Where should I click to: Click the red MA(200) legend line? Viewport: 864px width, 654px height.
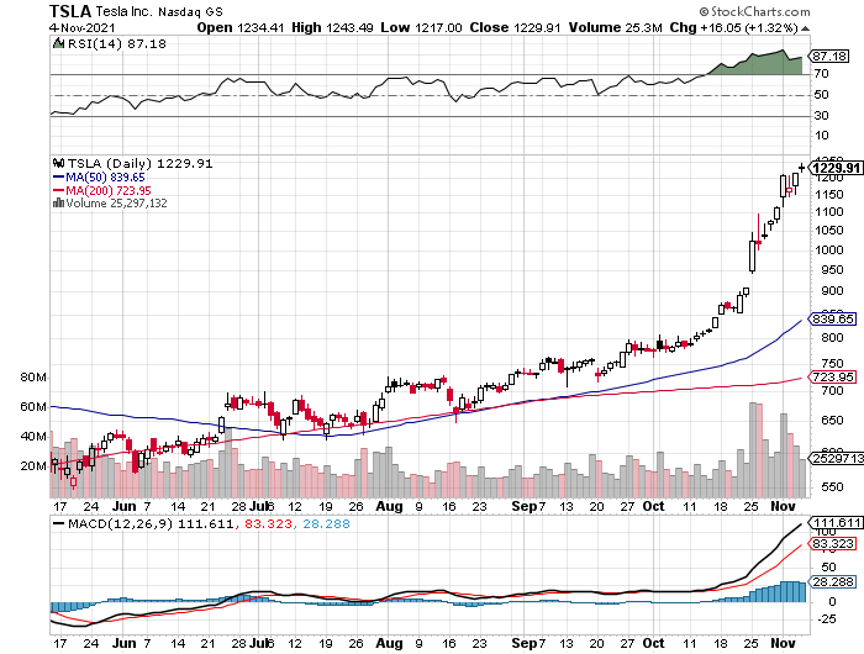click(x=58, y=191)
